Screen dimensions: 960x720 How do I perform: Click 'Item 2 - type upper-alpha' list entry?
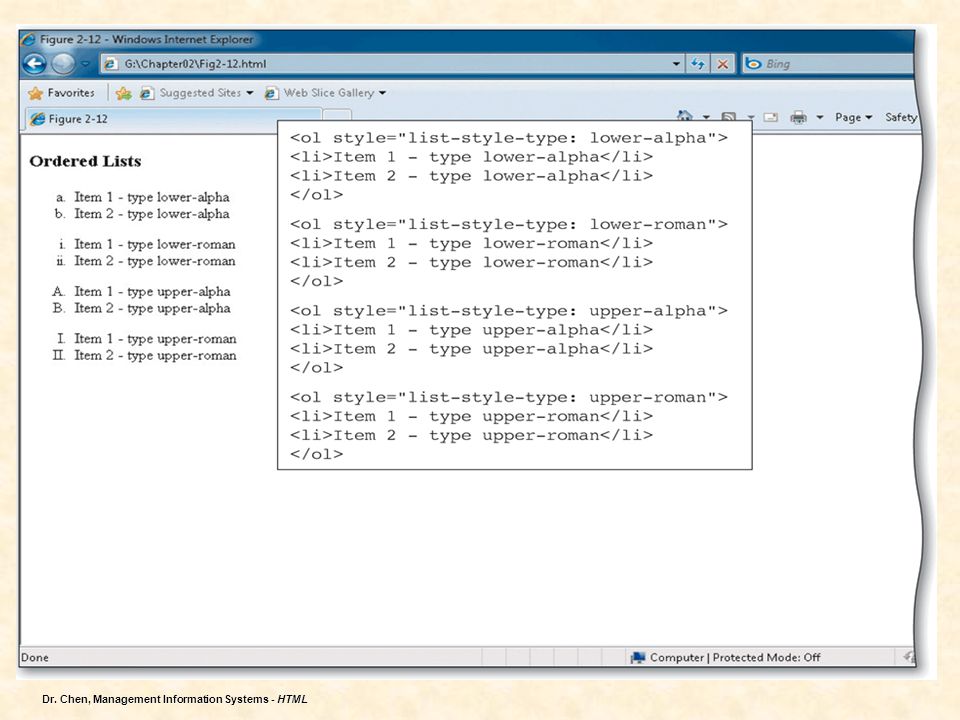tap(152, 308)
